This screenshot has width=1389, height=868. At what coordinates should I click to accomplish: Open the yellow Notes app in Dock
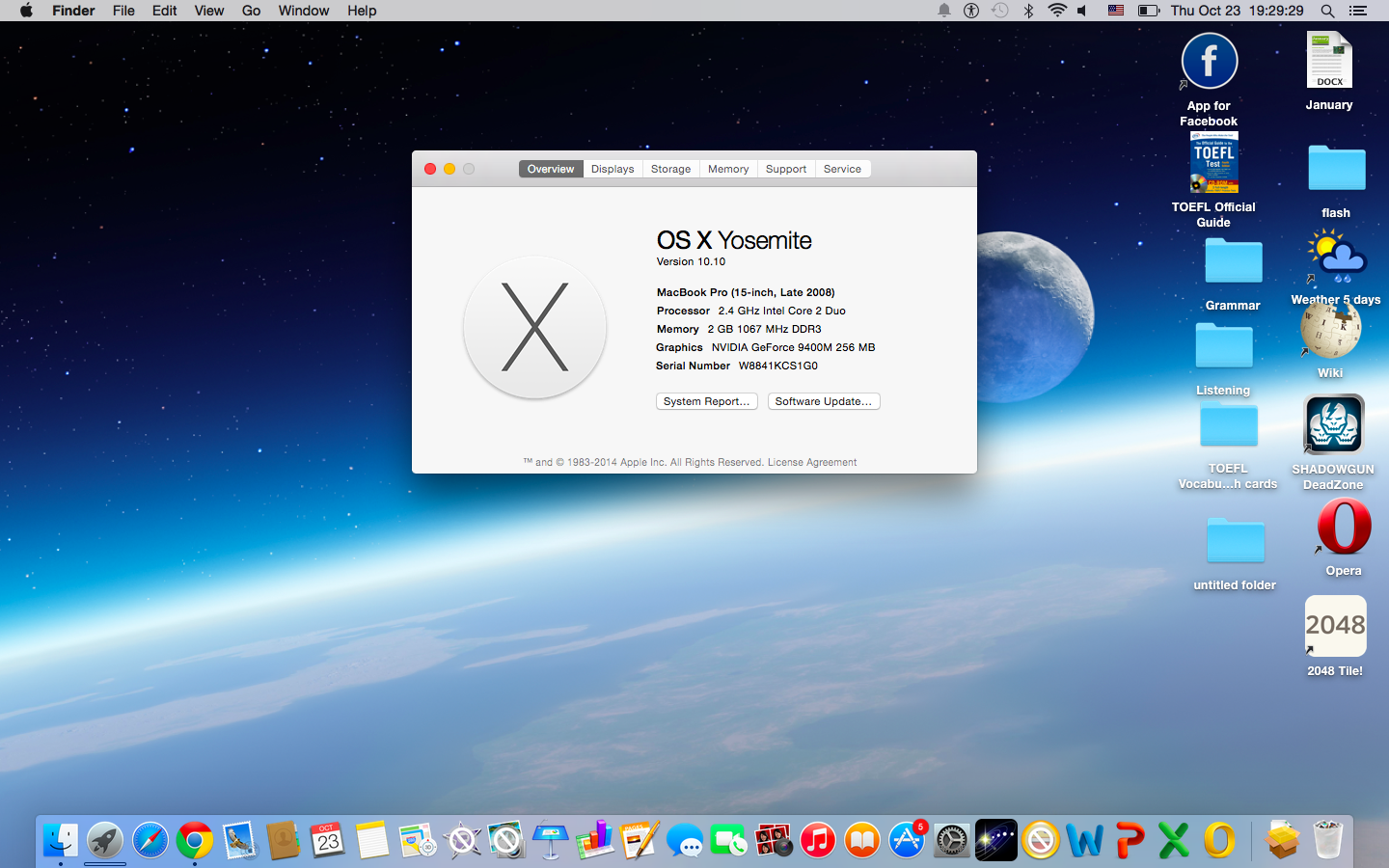tap(372, 841)
